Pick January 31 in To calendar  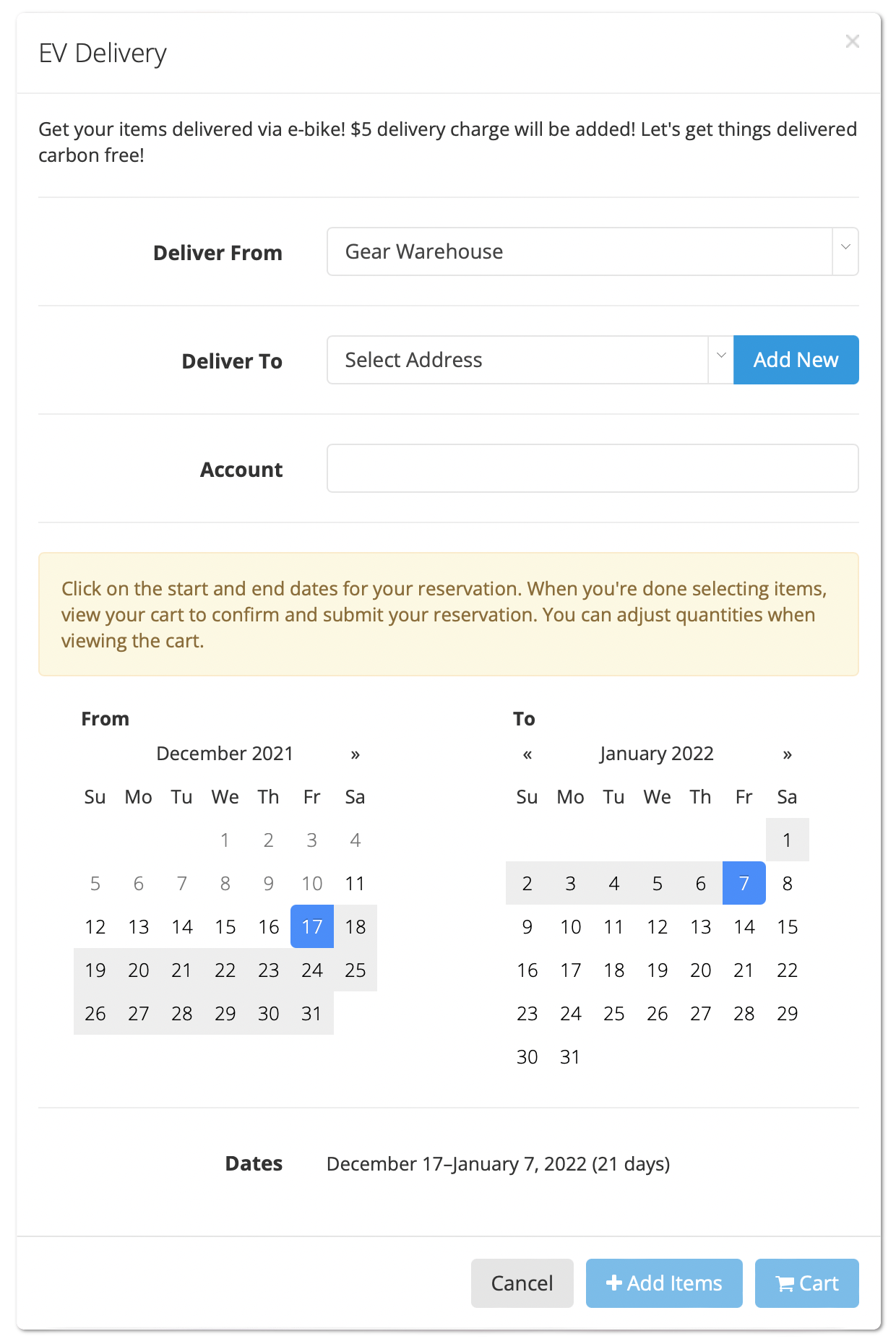pos(571,1056)
